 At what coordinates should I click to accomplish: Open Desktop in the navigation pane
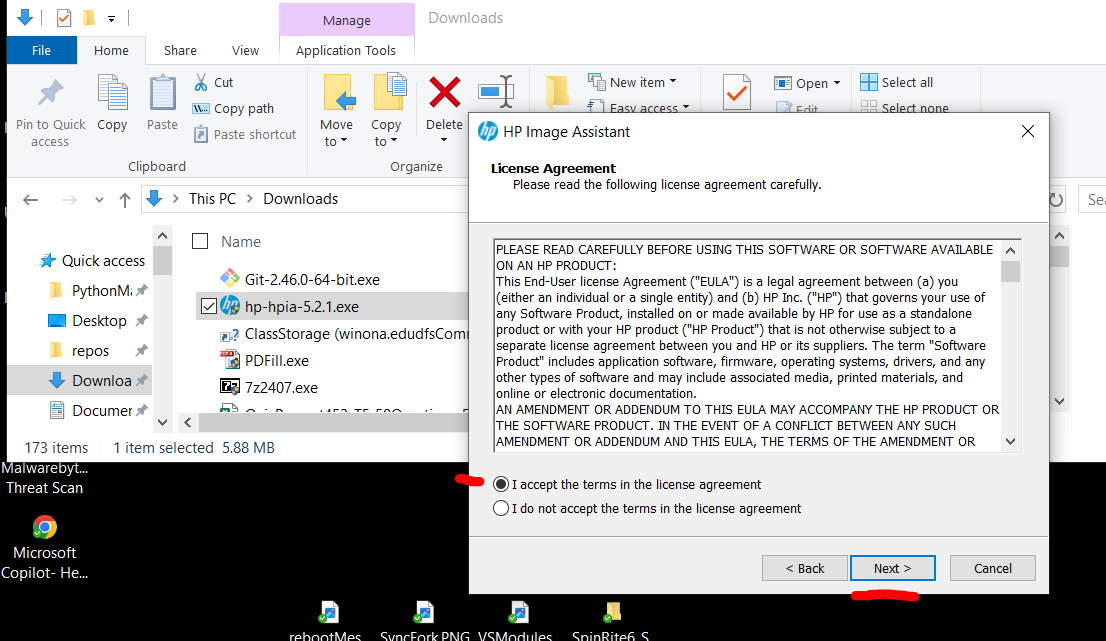coord(98,321)
